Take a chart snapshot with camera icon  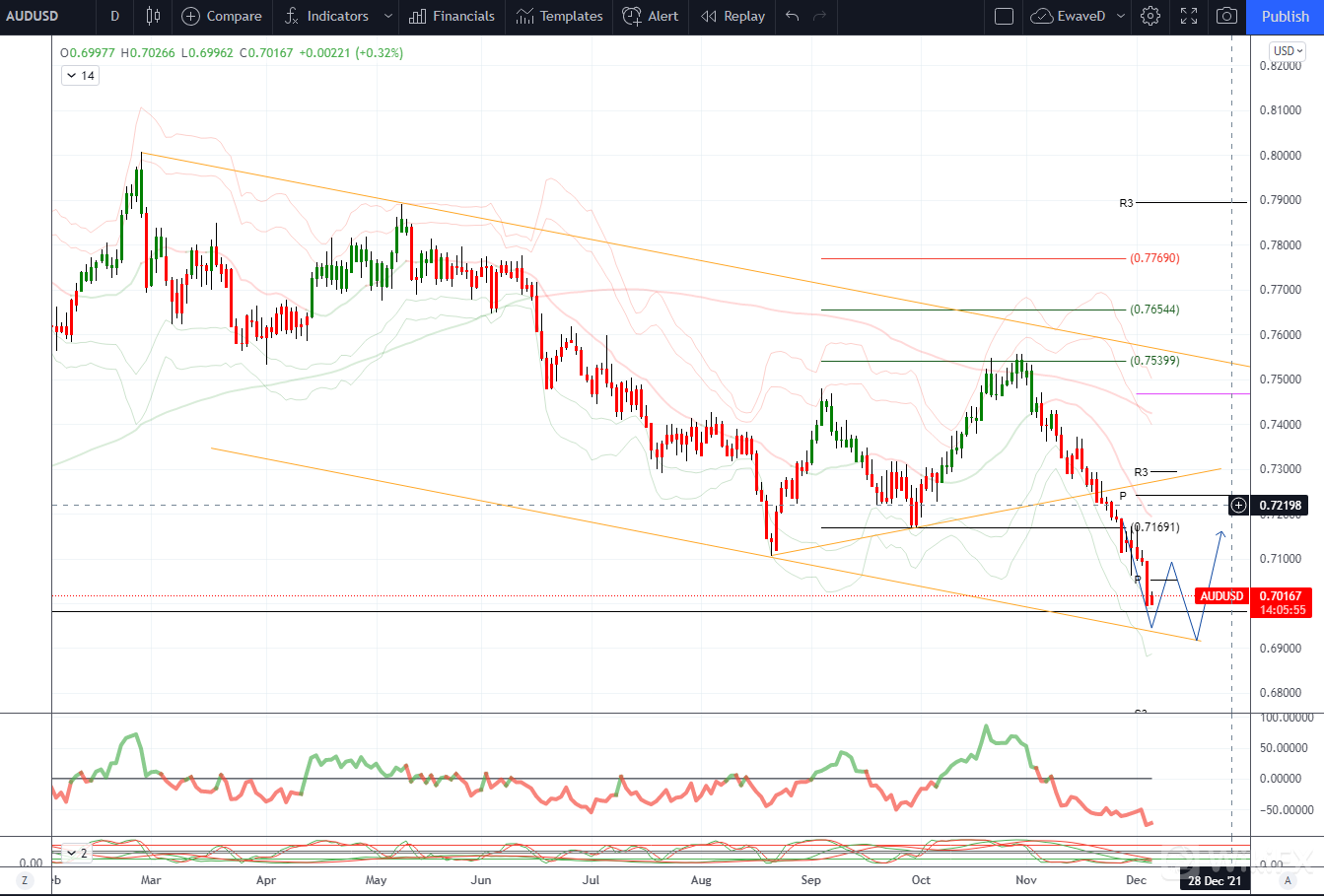coord(1226,16)
